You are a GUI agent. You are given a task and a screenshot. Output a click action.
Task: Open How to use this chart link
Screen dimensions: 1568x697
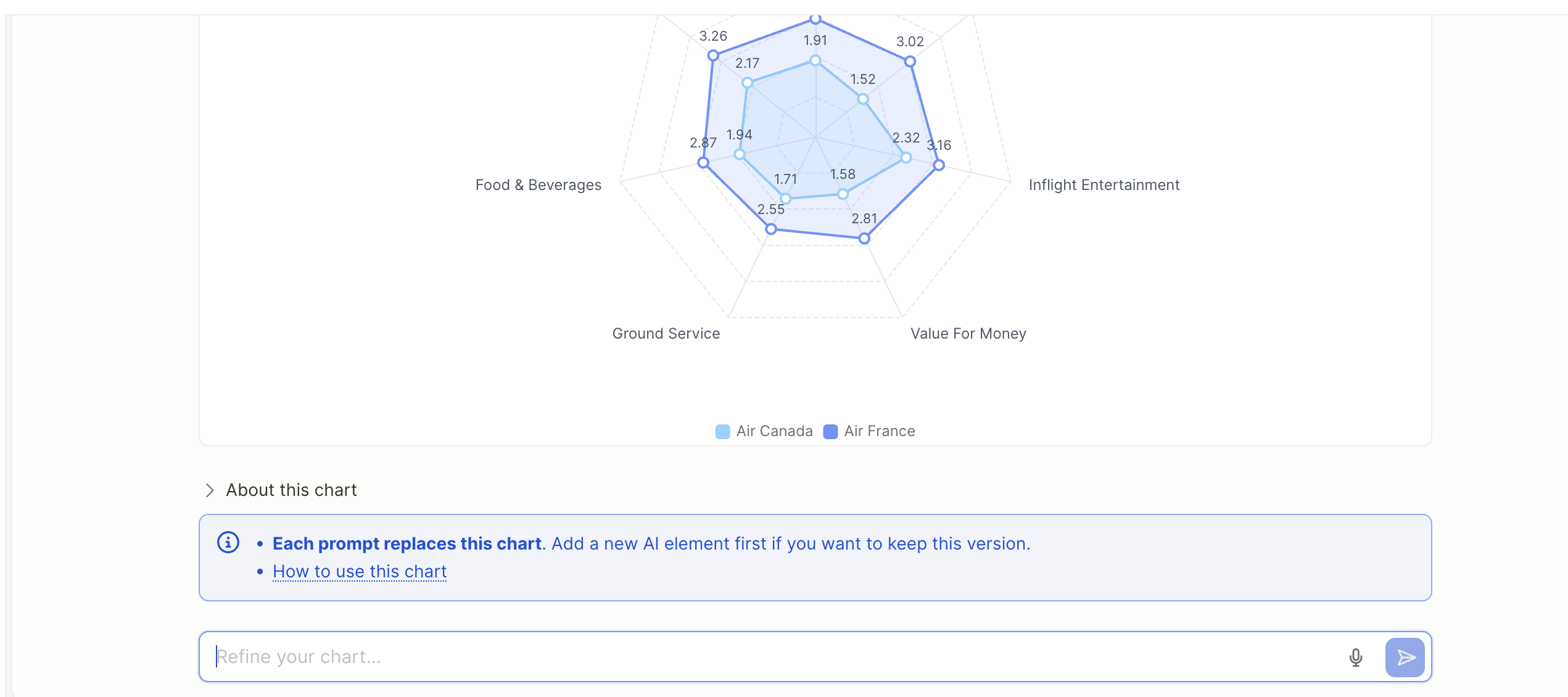tap(360, 572)
